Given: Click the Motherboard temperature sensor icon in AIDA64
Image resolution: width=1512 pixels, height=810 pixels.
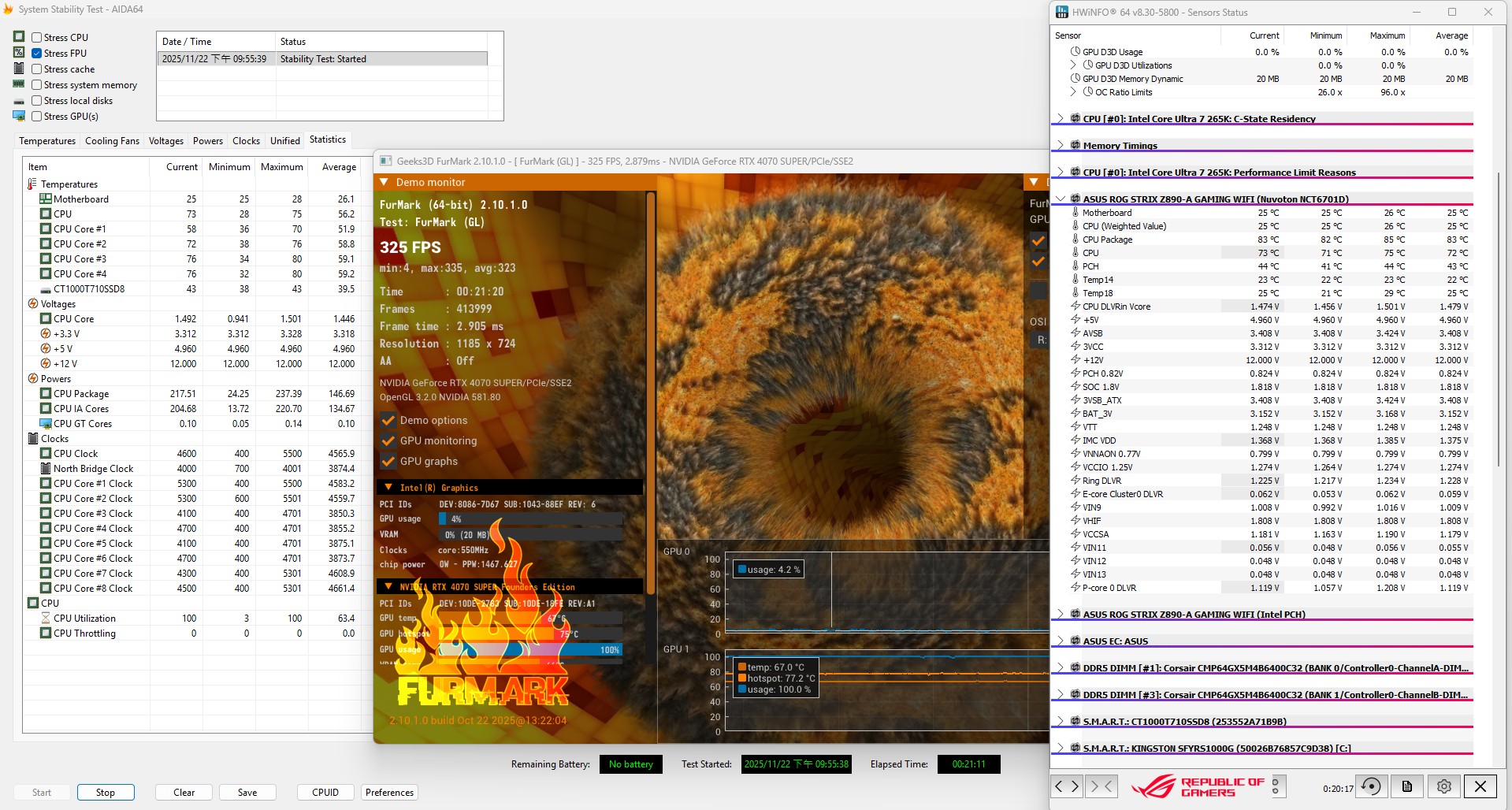Looking at the screenshot, I should (46, 199).
